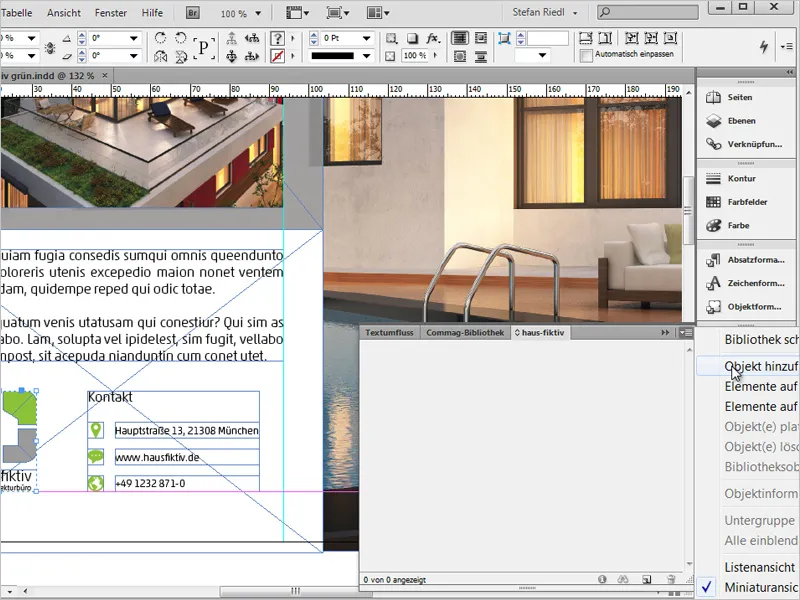Click the search field in app bar
800x600 pixels.
[x=648, y=12]
